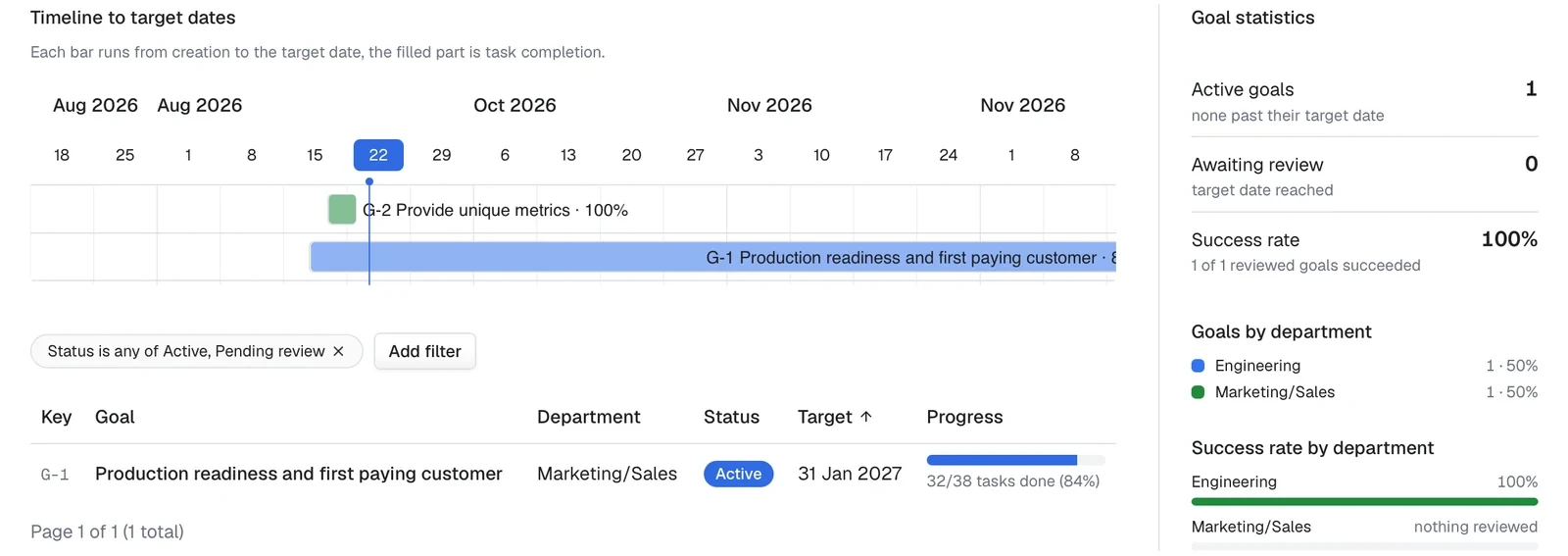Click the Active status badge for G-1
Image resolution: width=1568 pixels, height=556 pixels.
[x=738, y=474]
